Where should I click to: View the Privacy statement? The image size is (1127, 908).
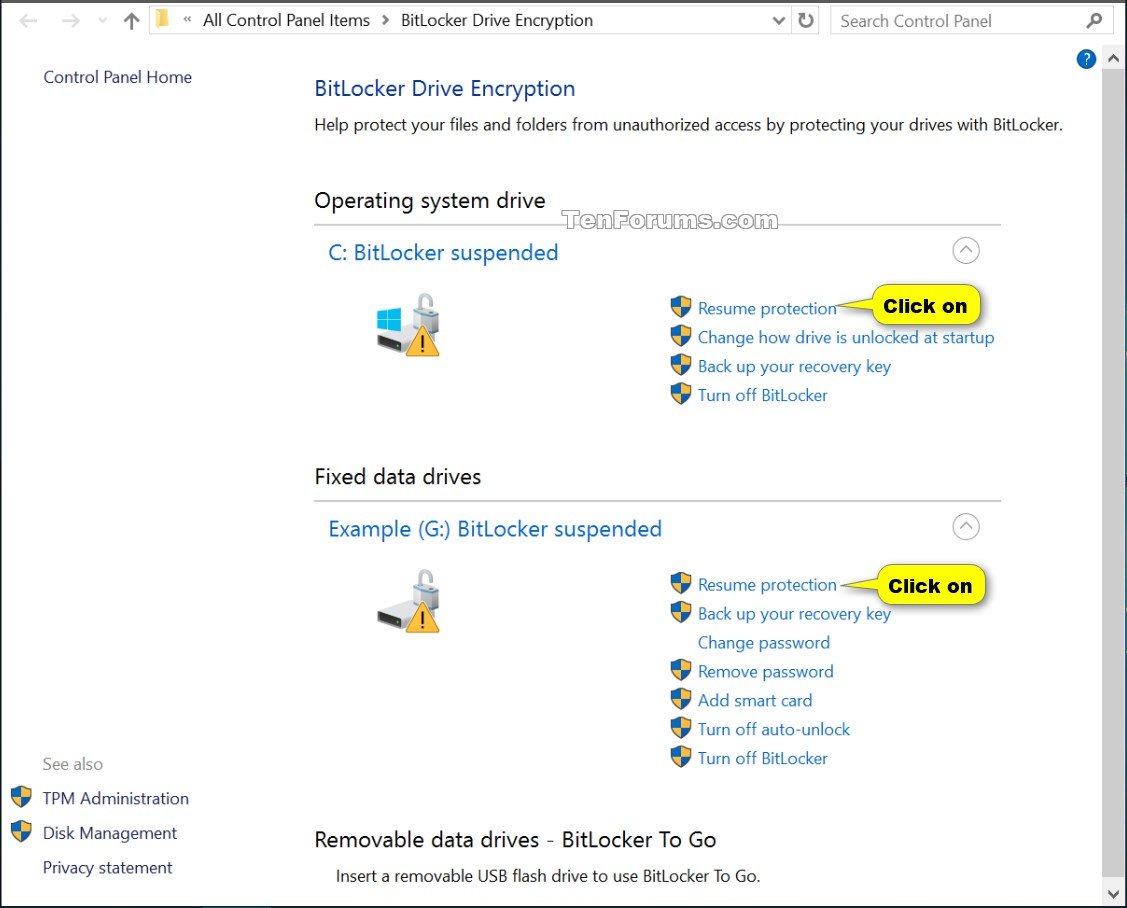coord(107,868)
